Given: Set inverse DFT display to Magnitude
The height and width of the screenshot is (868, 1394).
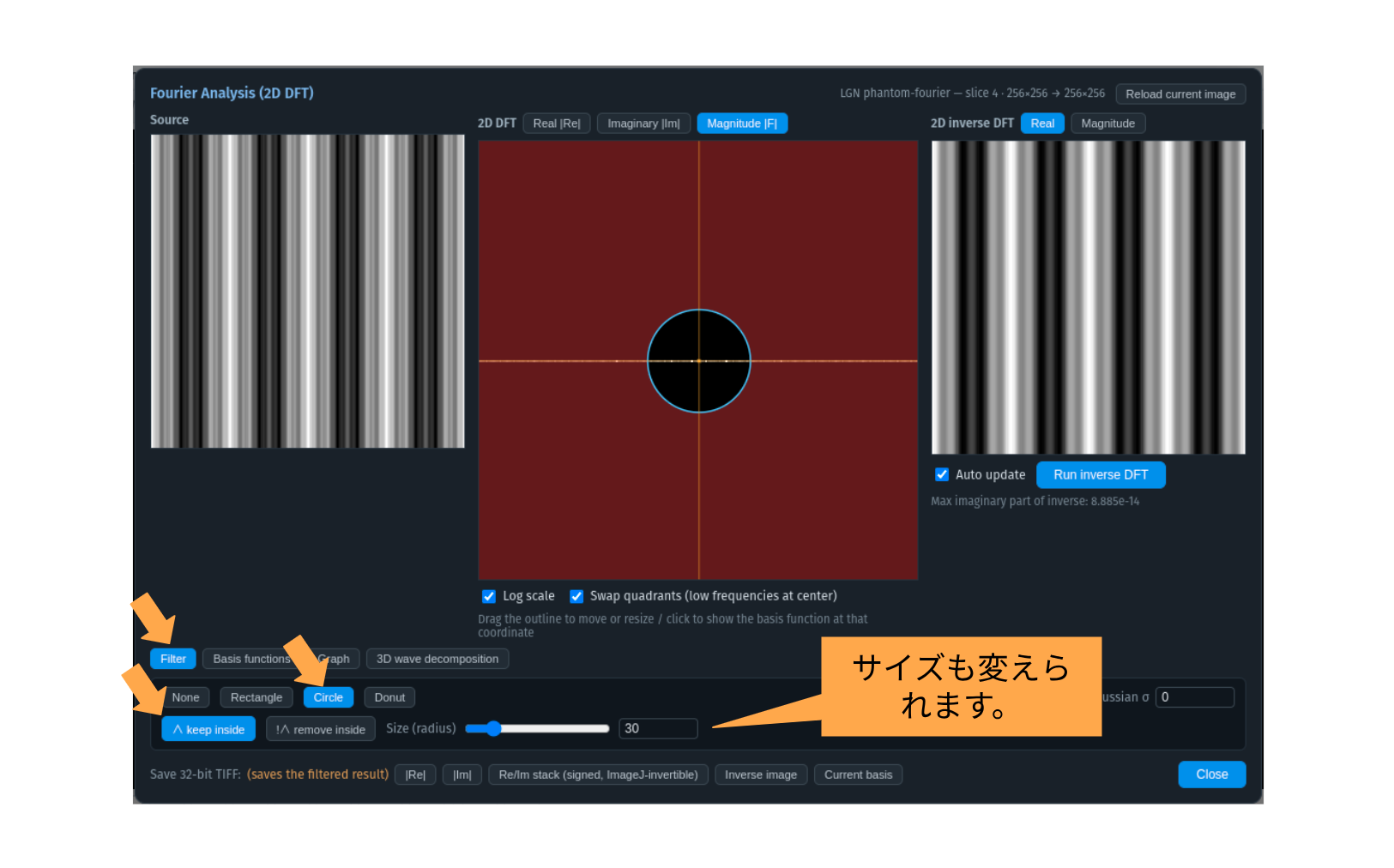Looking at the screenshot, I should pos(1107,124).
